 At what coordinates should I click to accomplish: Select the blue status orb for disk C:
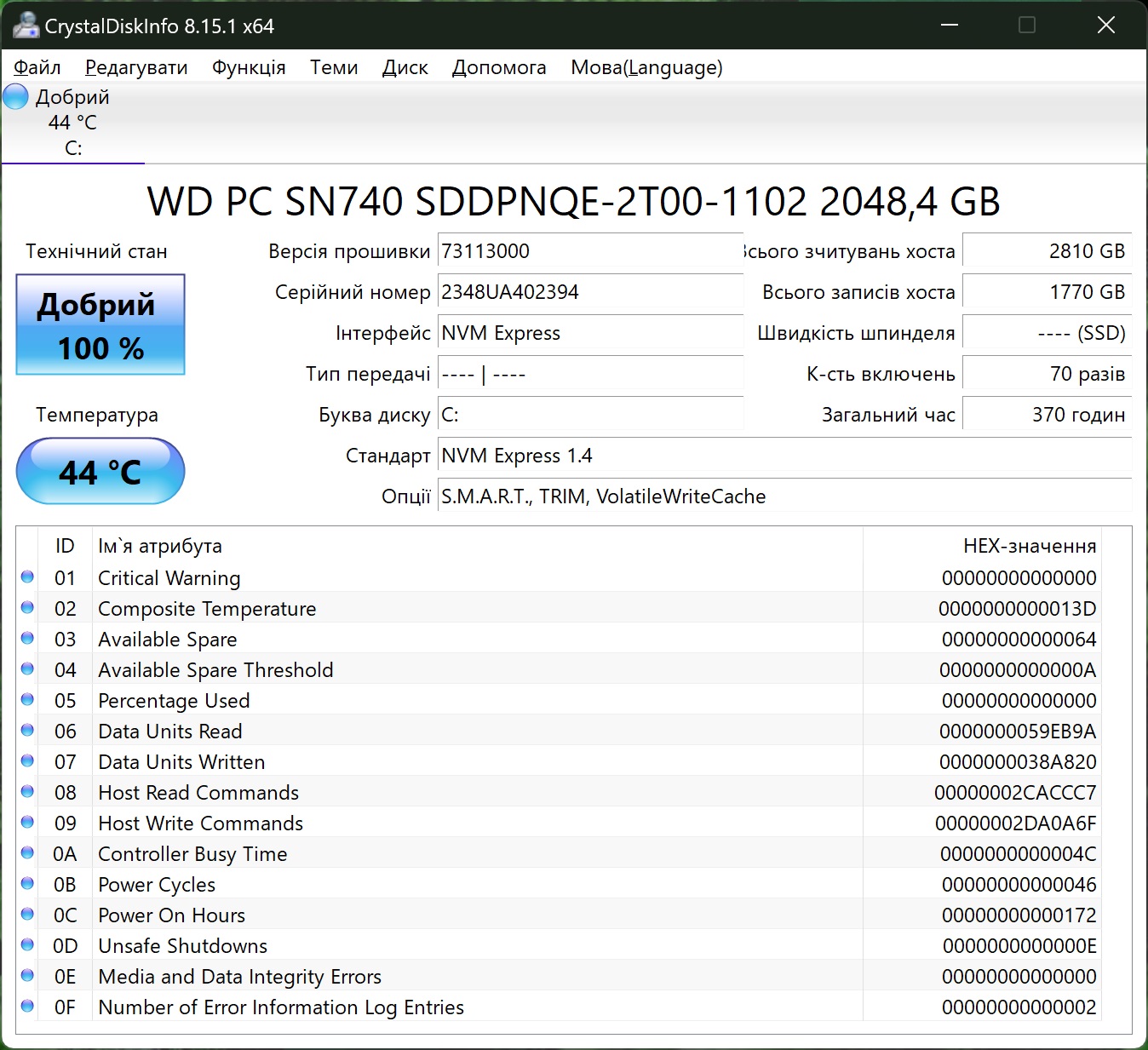tap(16, 97)
